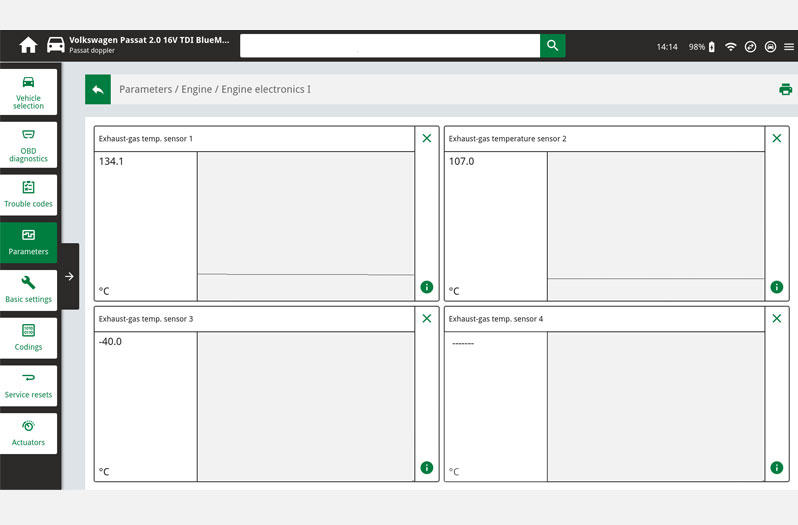Close the Exhaust-gas temp. sensor 4 panel
The width and height of the screenshot is (798, 525).
click(776, 318)
